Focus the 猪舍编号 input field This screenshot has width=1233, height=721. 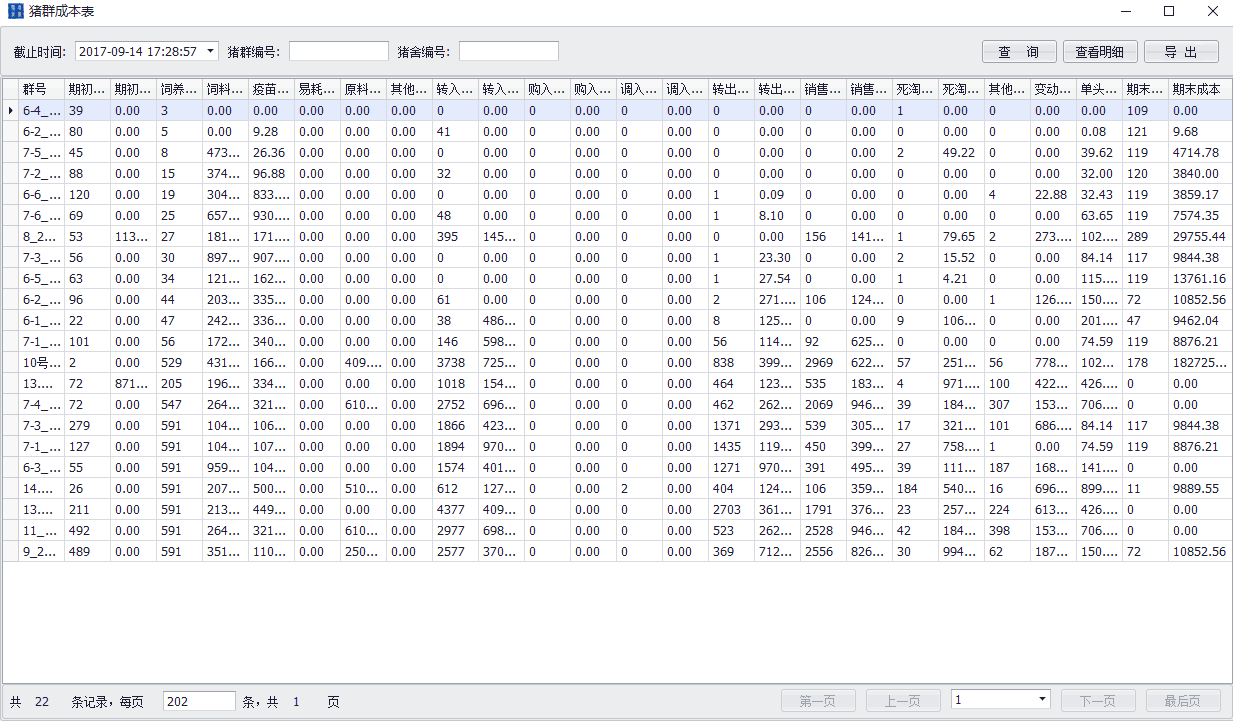click(x=508, y=51)
